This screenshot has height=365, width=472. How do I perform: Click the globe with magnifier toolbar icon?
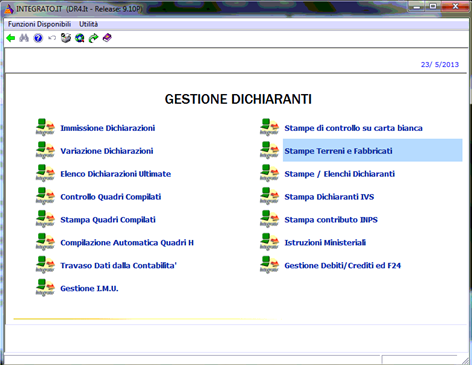pyautogui.click(x=79, y=38)
